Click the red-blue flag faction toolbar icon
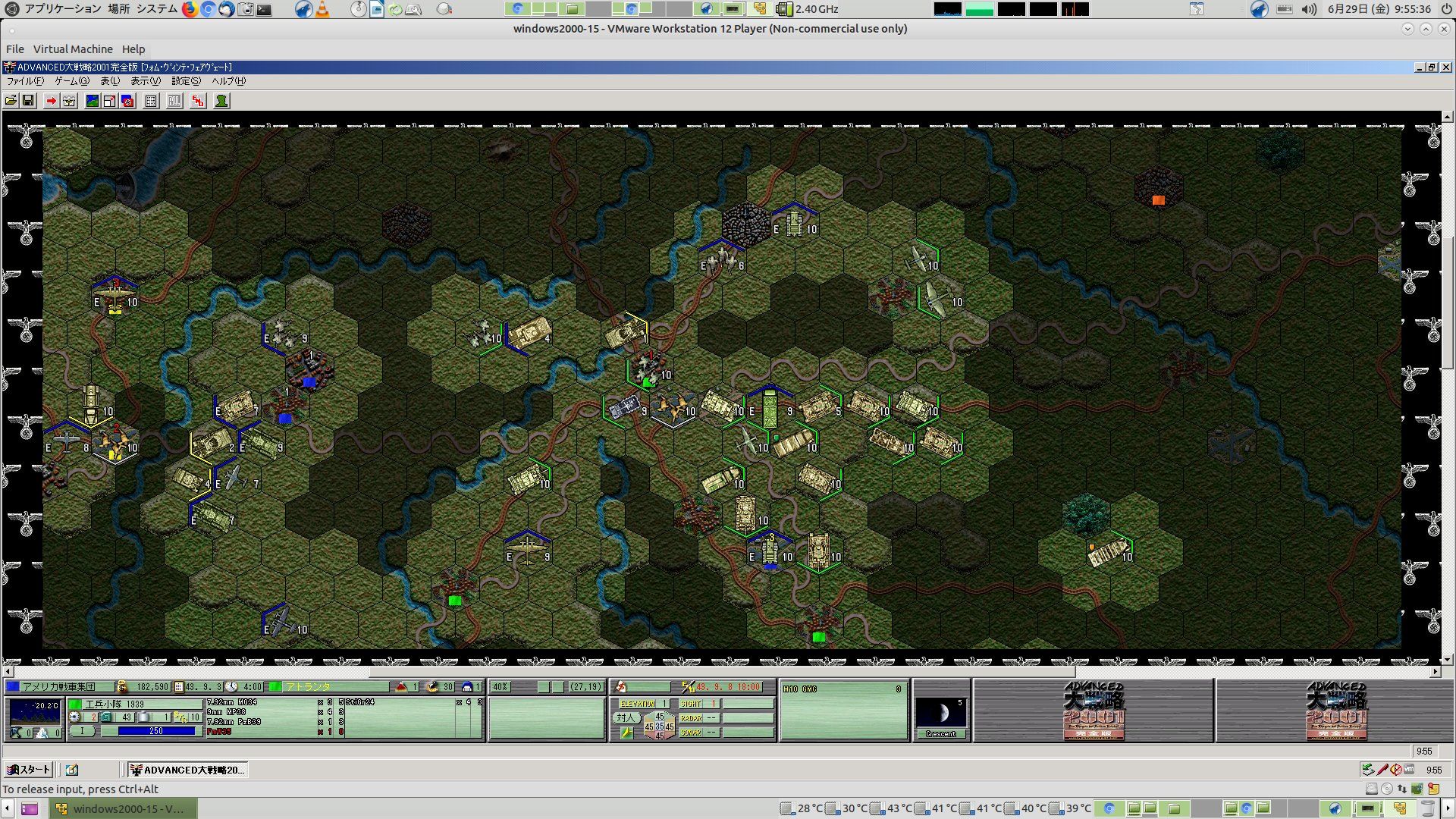This screenshot has height=819, width=1456. pyautogui.click(x=127, y=101)
